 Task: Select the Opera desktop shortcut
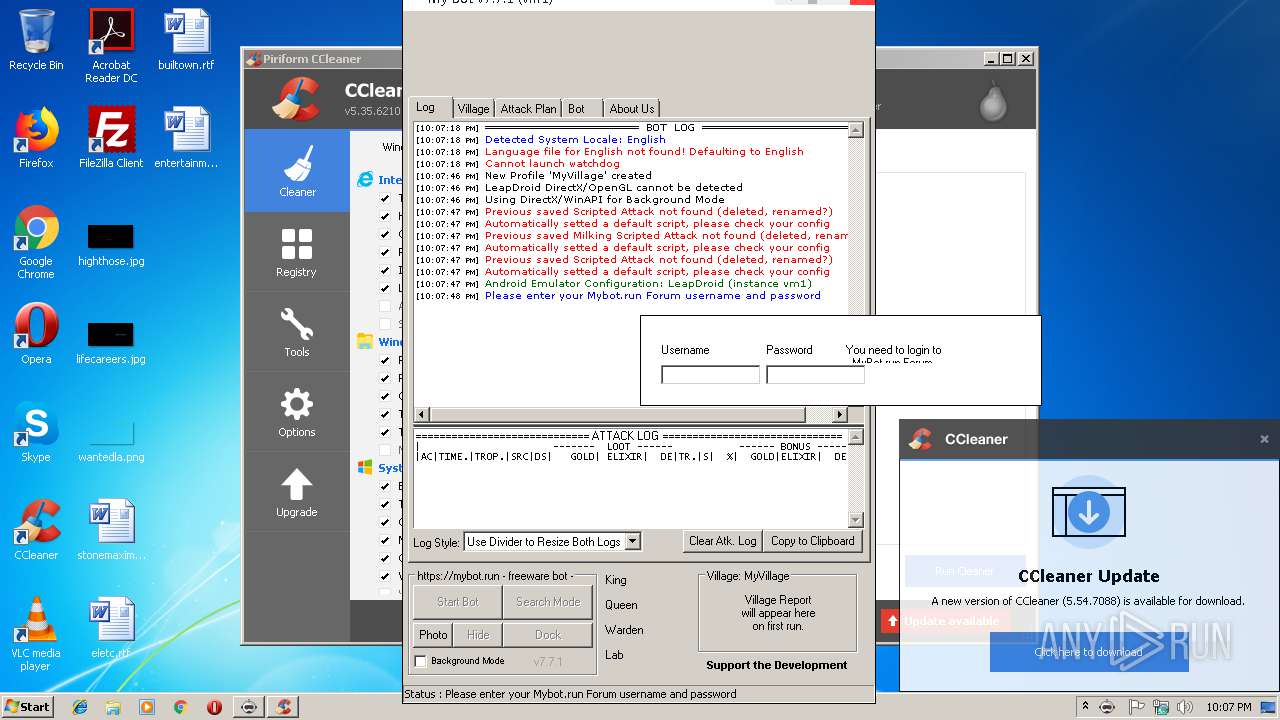(36, 334)
